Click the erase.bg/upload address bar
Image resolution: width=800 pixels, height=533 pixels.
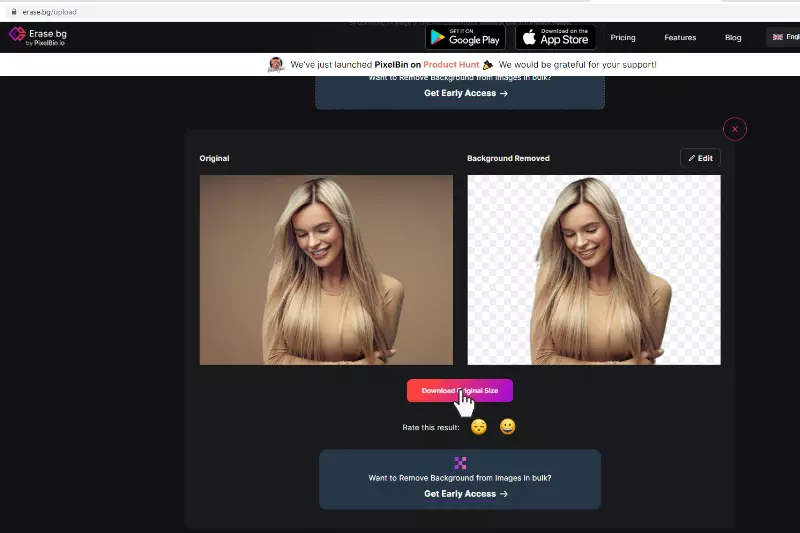coord(398,12)
